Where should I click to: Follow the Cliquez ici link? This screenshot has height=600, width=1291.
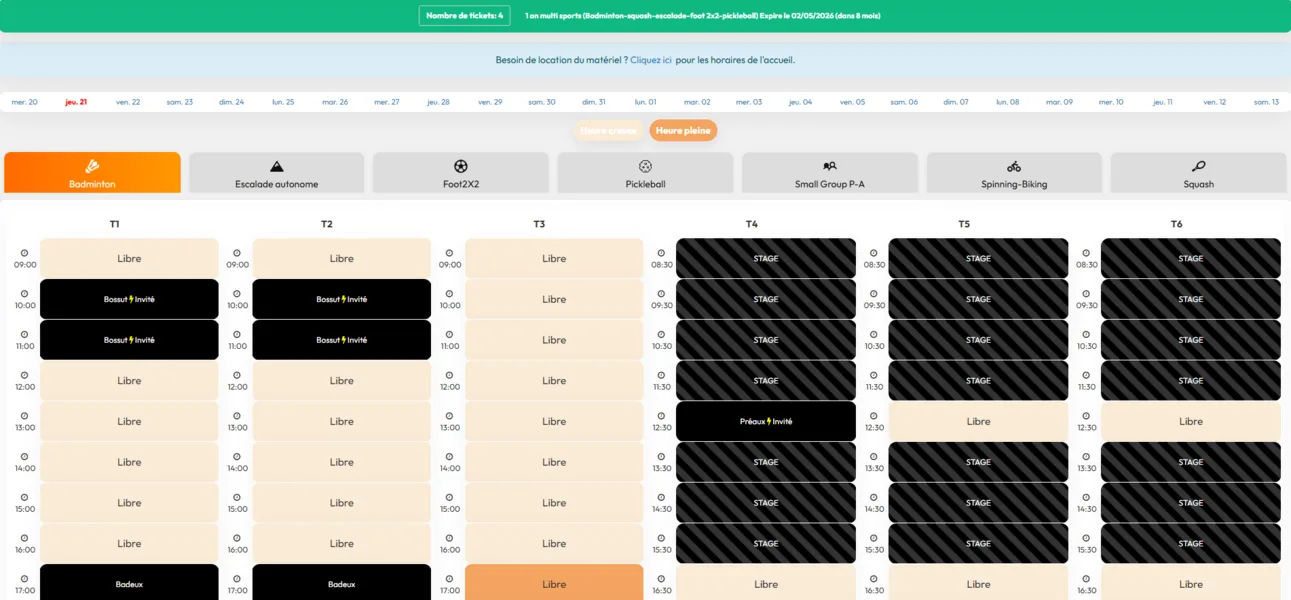[651, 60]
